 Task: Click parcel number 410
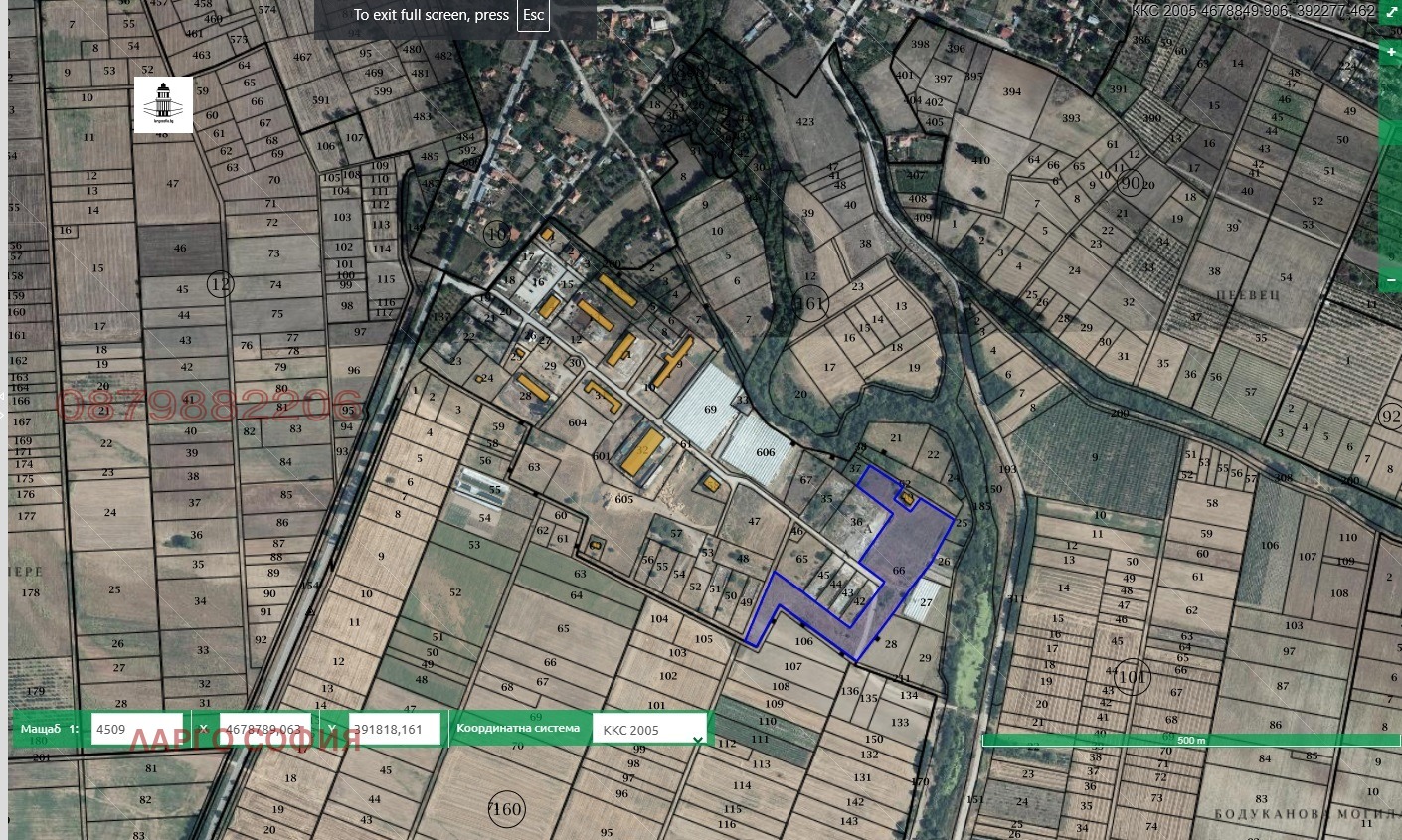coord(981,160)
